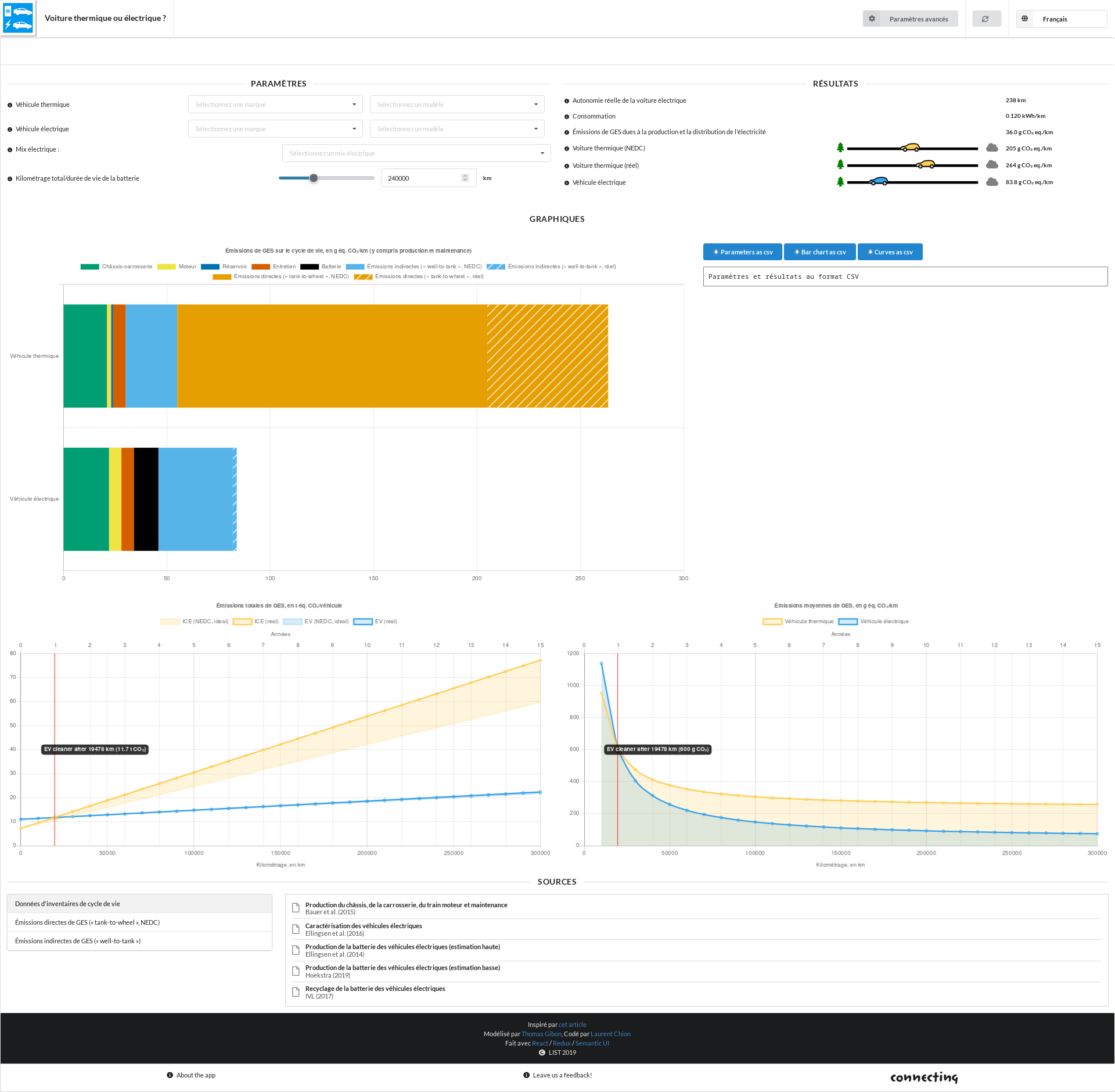This screenshot has width=1115, height=1092.
Task: Click info icon beside Mix électrique label
Action: click(10, 150)
